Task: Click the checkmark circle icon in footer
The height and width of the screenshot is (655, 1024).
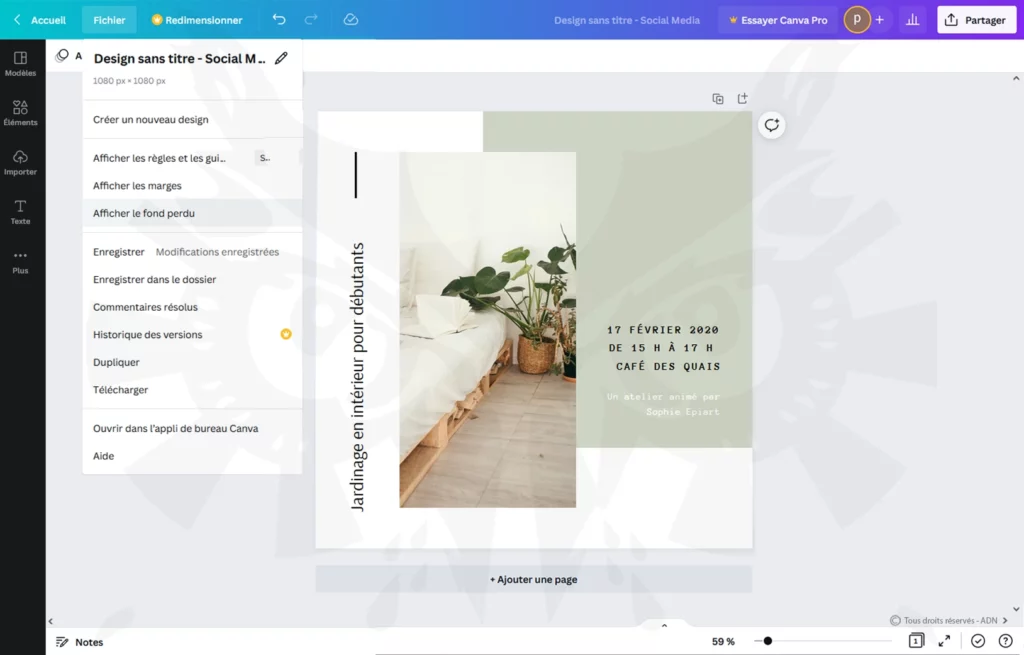Action: (978, 641)
